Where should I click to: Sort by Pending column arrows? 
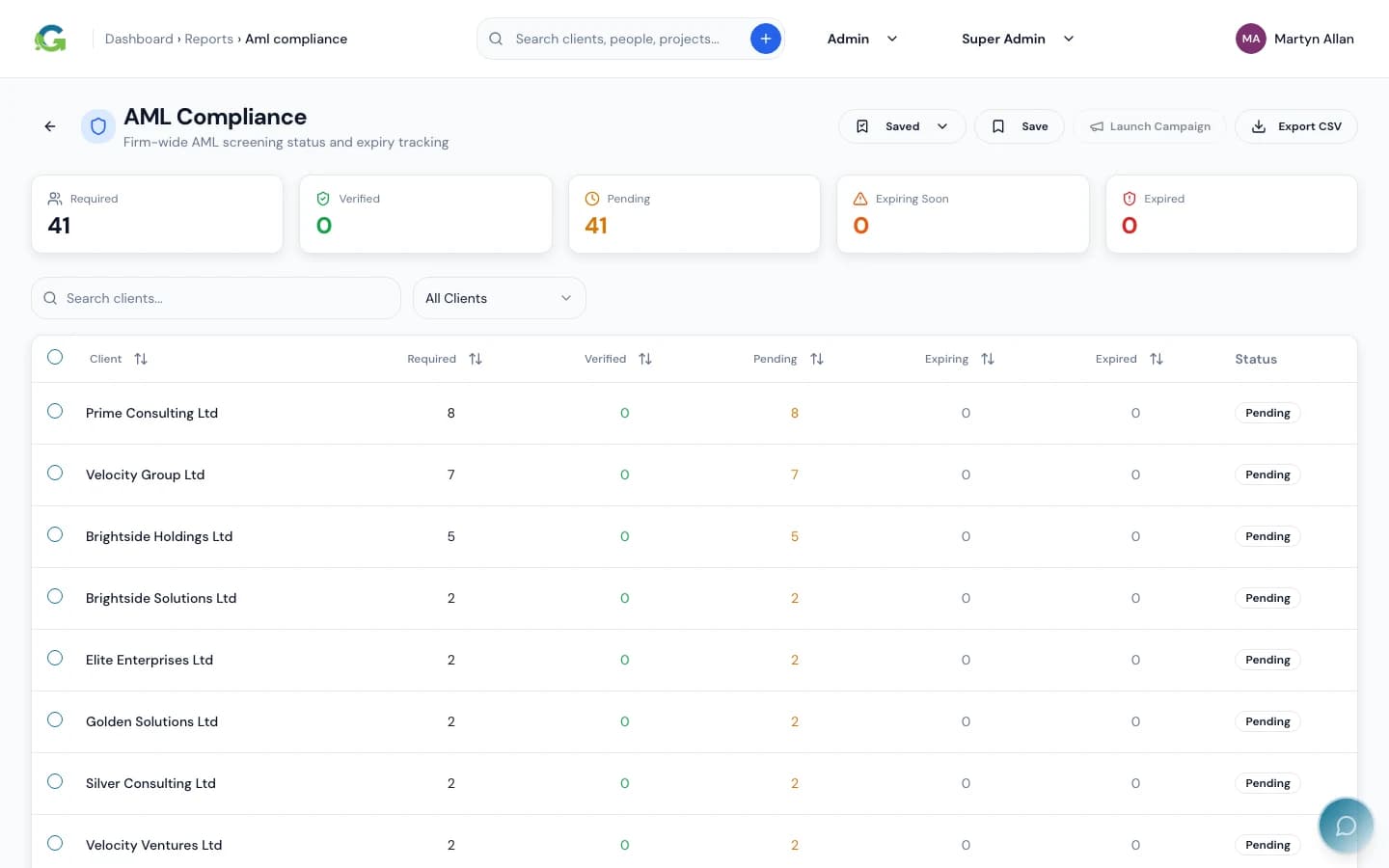pos(817,359)
